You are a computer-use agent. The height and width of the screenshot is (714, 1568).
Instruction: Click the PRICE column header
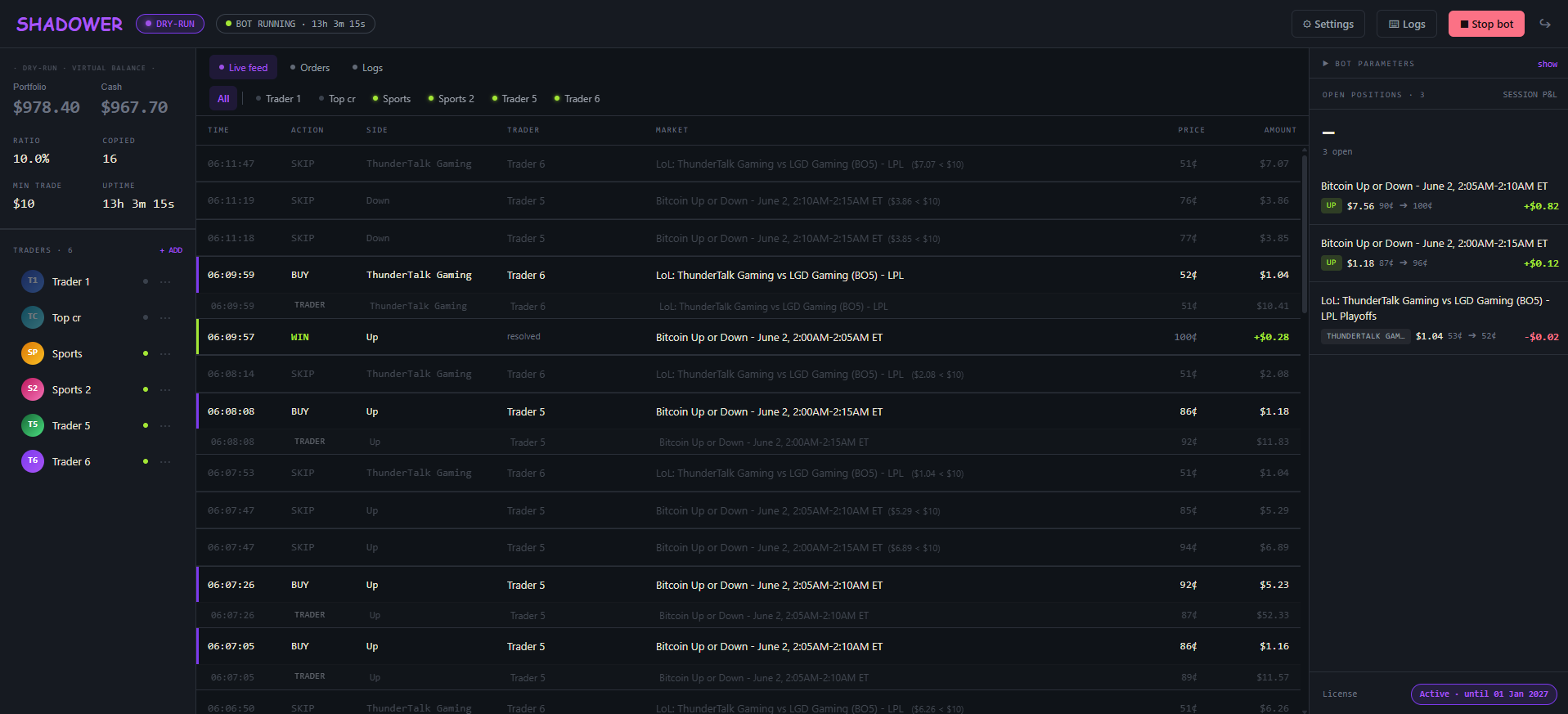[x=1192, y=130]
